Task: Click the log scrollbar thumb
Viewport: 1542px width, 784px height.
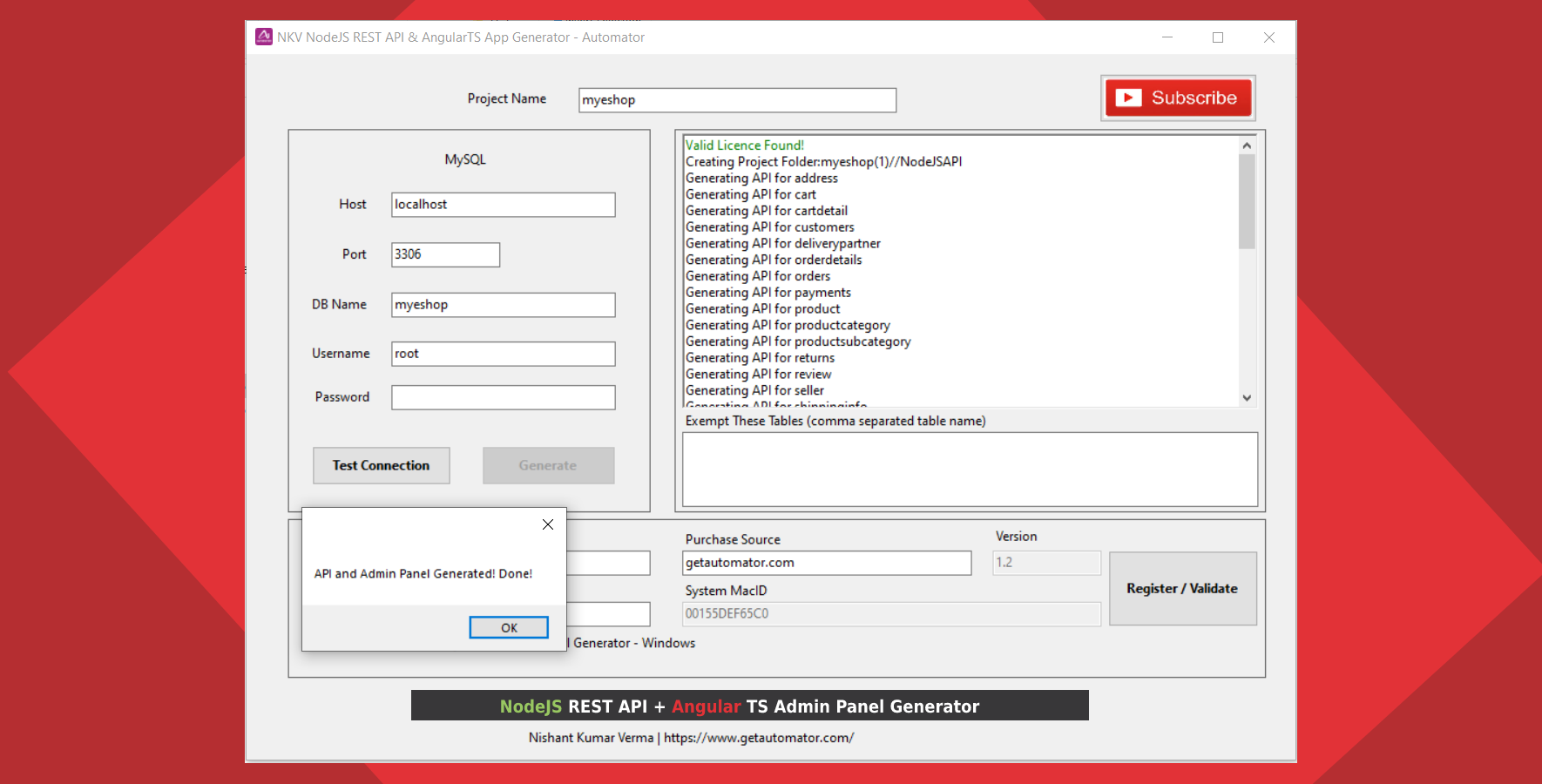Action: [x=1247, y=202]
